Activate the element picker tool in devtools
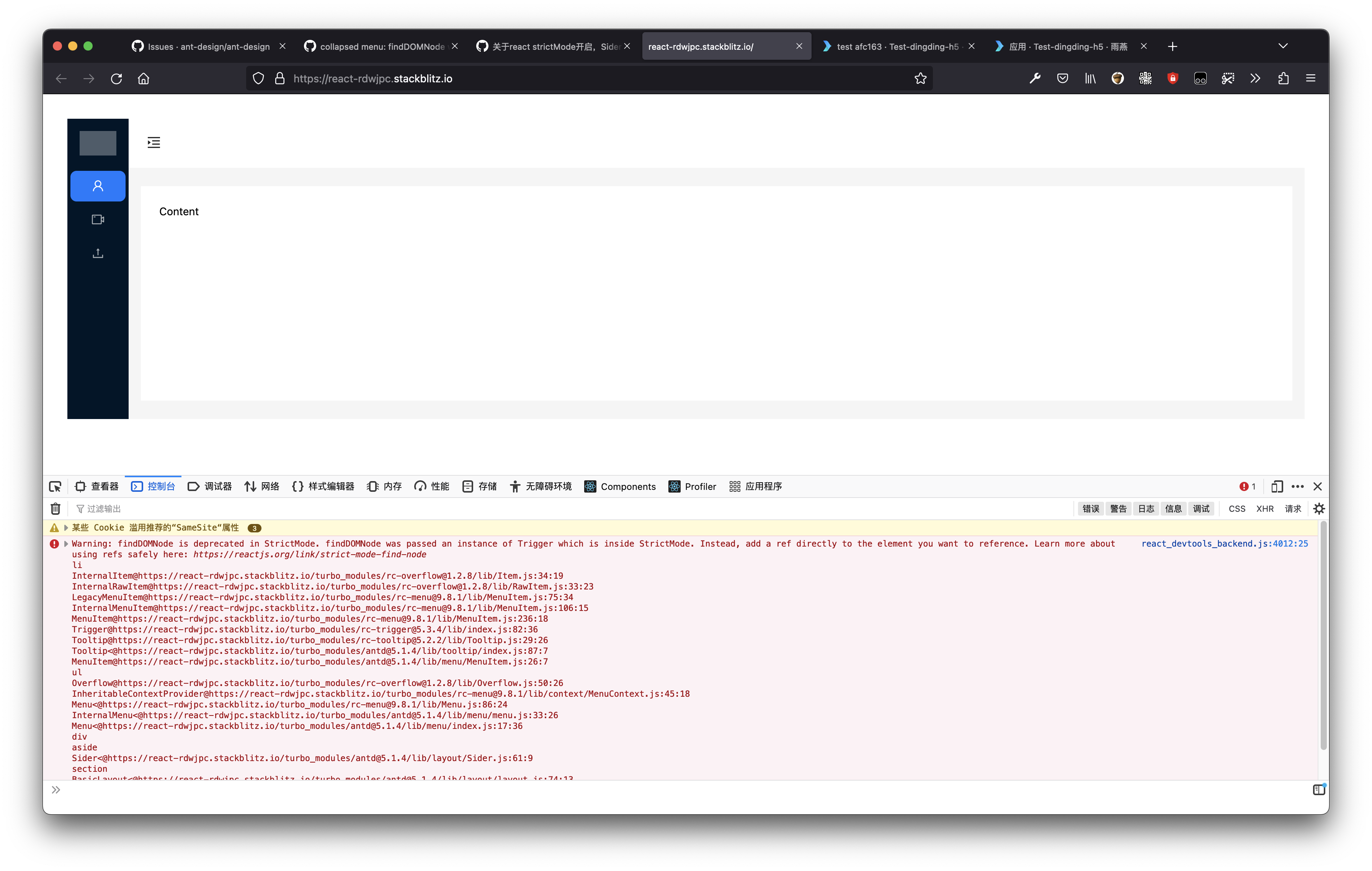1372x871 pixels. [x=55, y=486]
